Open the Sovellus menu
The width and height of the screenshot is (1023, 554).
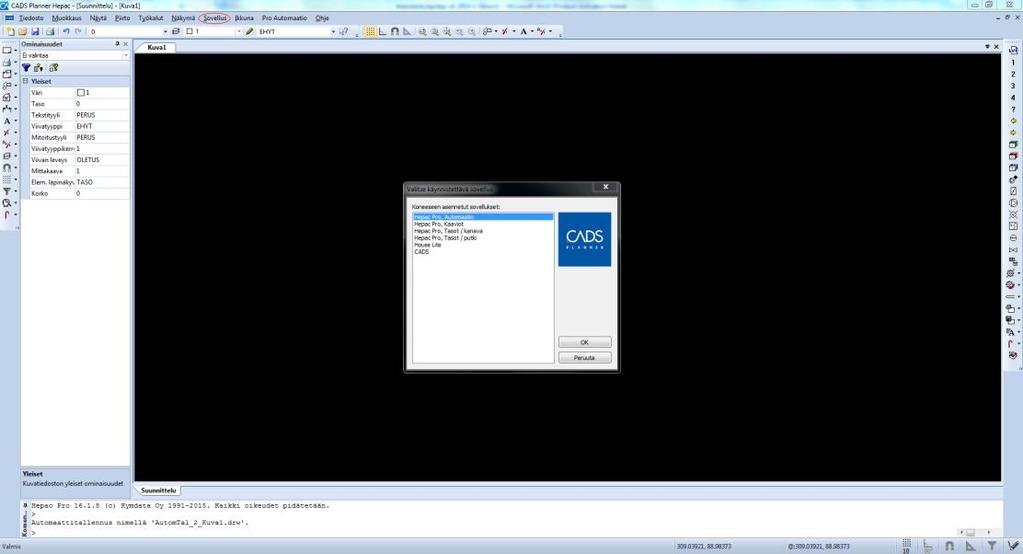pos(215,18)
